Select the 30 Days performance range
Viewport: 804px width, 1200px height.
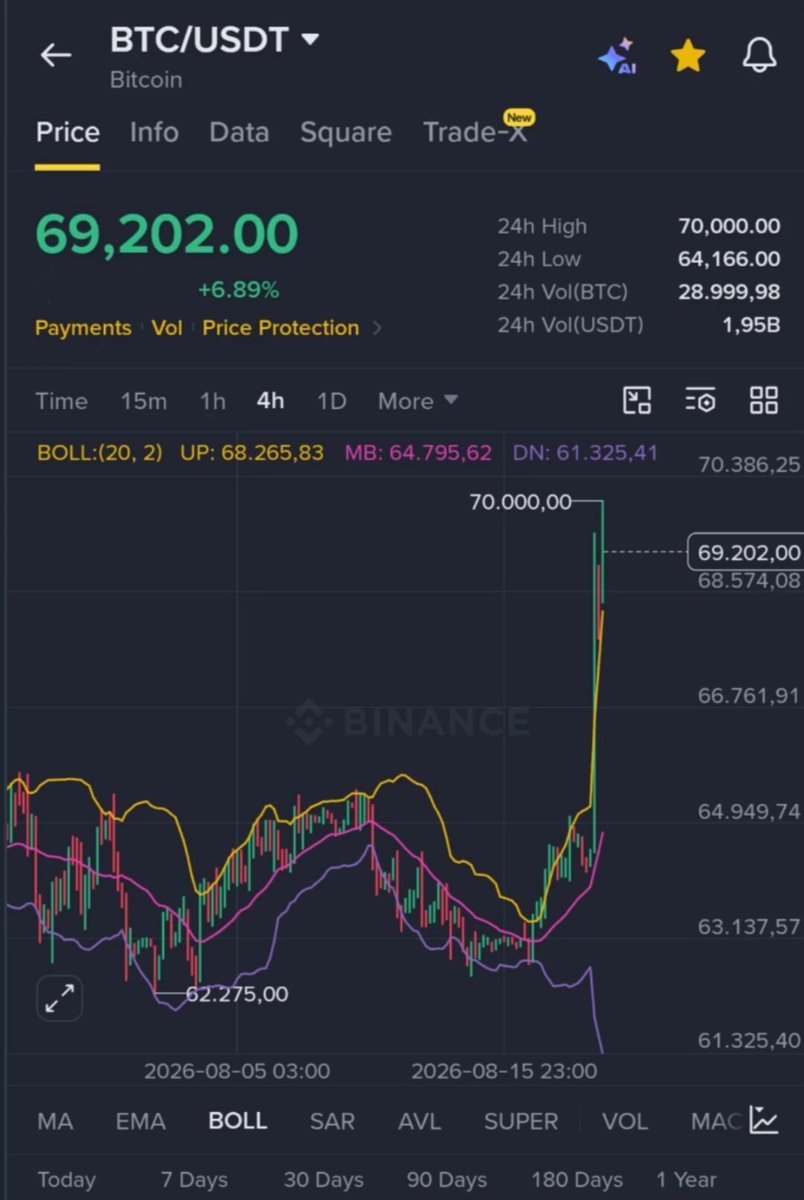tap(324, 1180)
